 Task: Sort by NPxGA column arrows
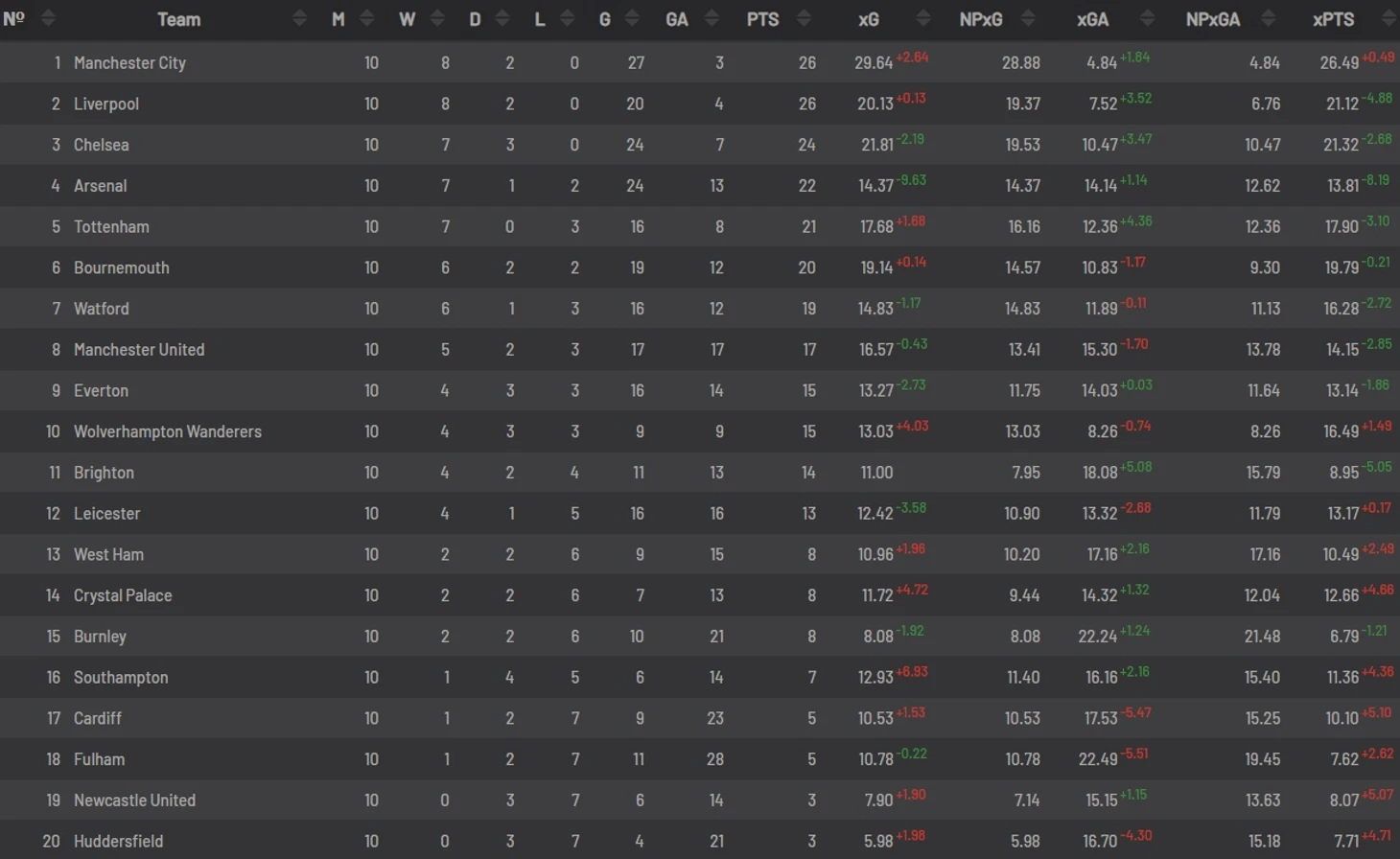(x=1268, y=18)
